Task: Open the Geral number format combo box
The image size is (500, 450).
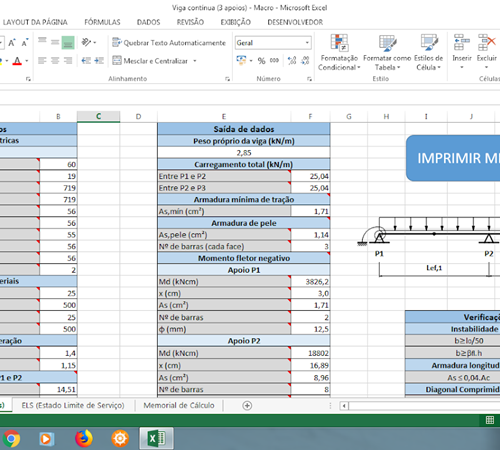Action: point(273,43)
